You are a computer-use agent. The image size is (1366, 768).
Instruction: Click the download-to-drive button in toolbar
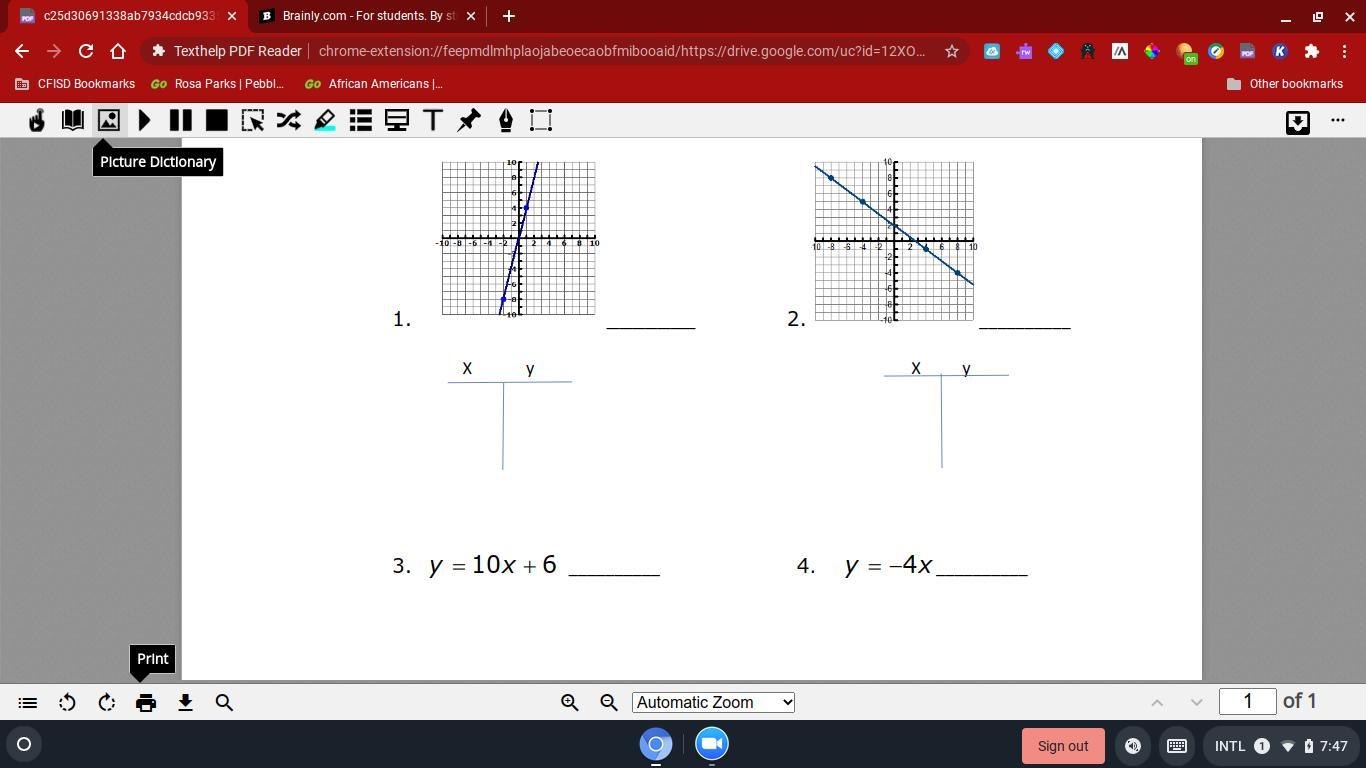[1298, 122]
